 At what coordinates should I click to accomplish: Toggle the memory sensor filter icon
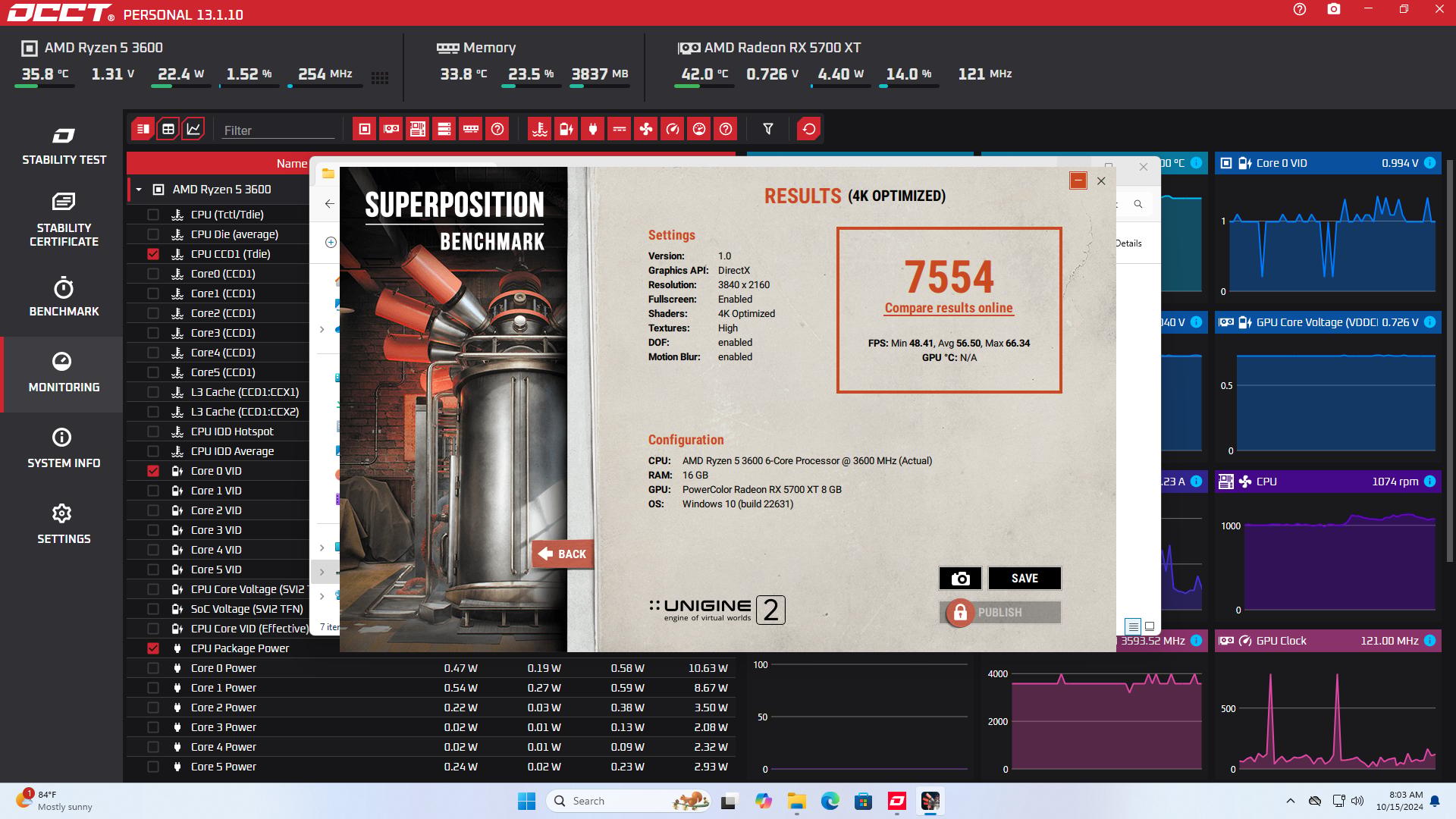(471, 129)
